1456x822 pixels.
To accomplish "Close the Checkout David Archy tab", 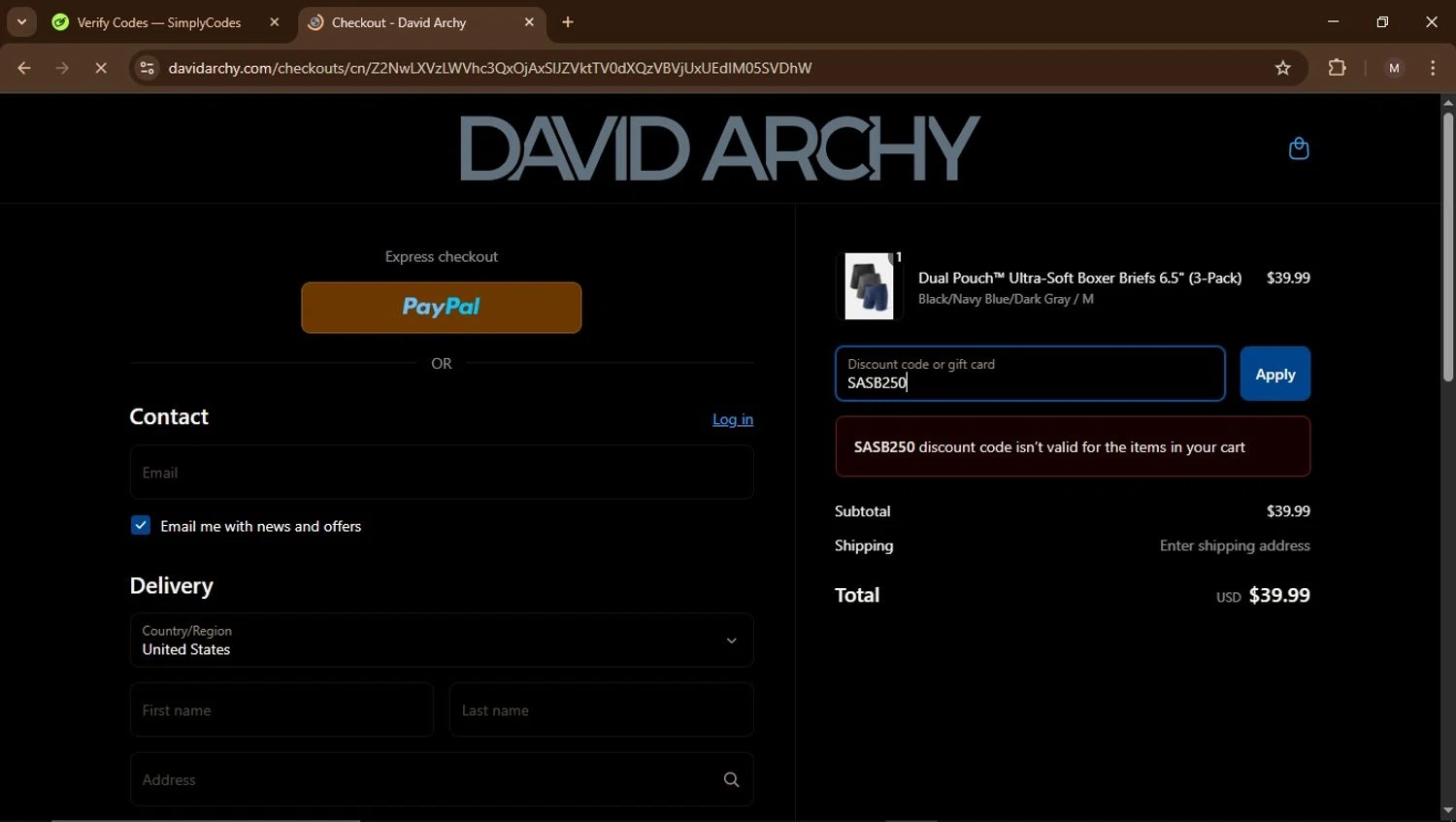I will [x=529, y=22].
